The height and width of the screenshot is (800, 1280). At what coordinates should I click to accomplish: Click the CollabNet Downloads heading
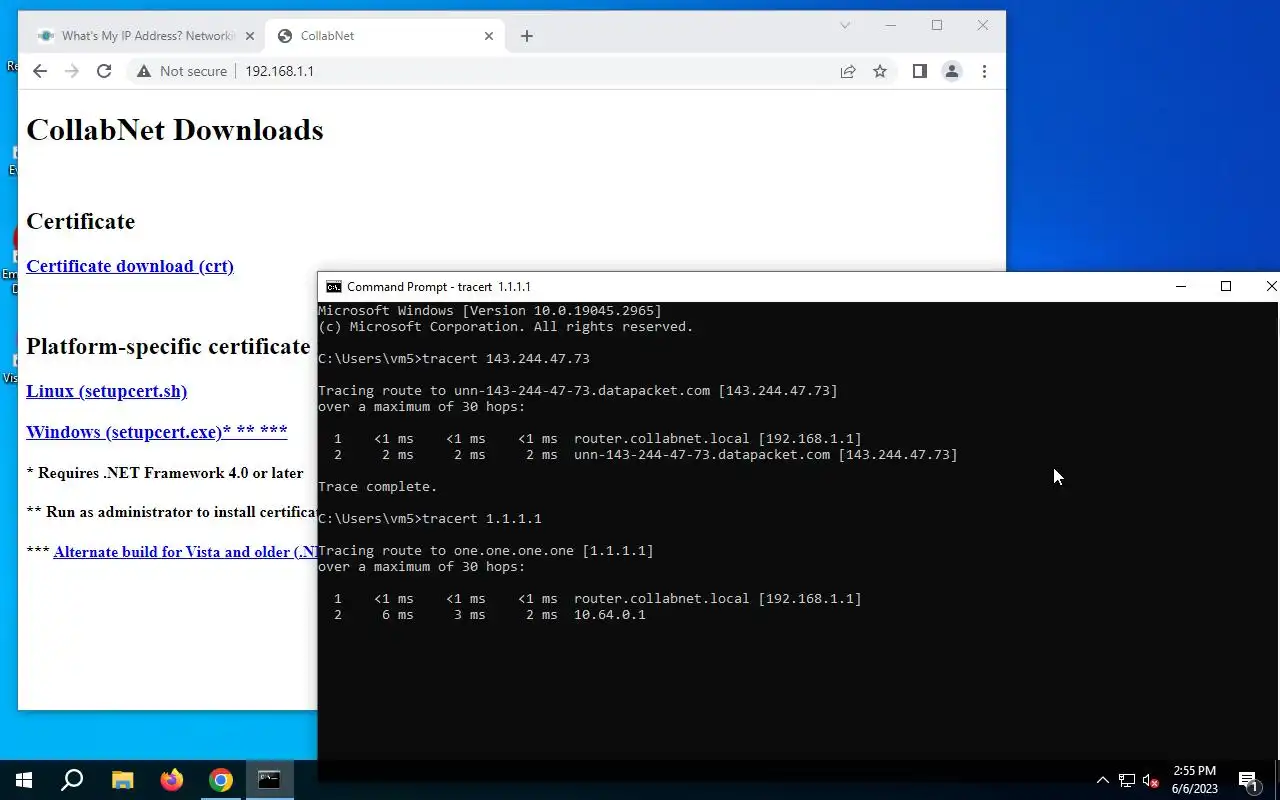point(175,130)
